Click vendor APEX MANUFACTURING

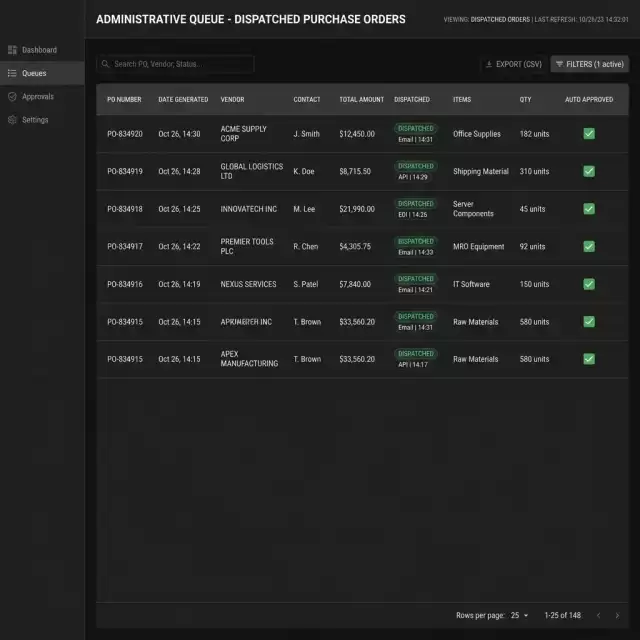tap(249, 359)
